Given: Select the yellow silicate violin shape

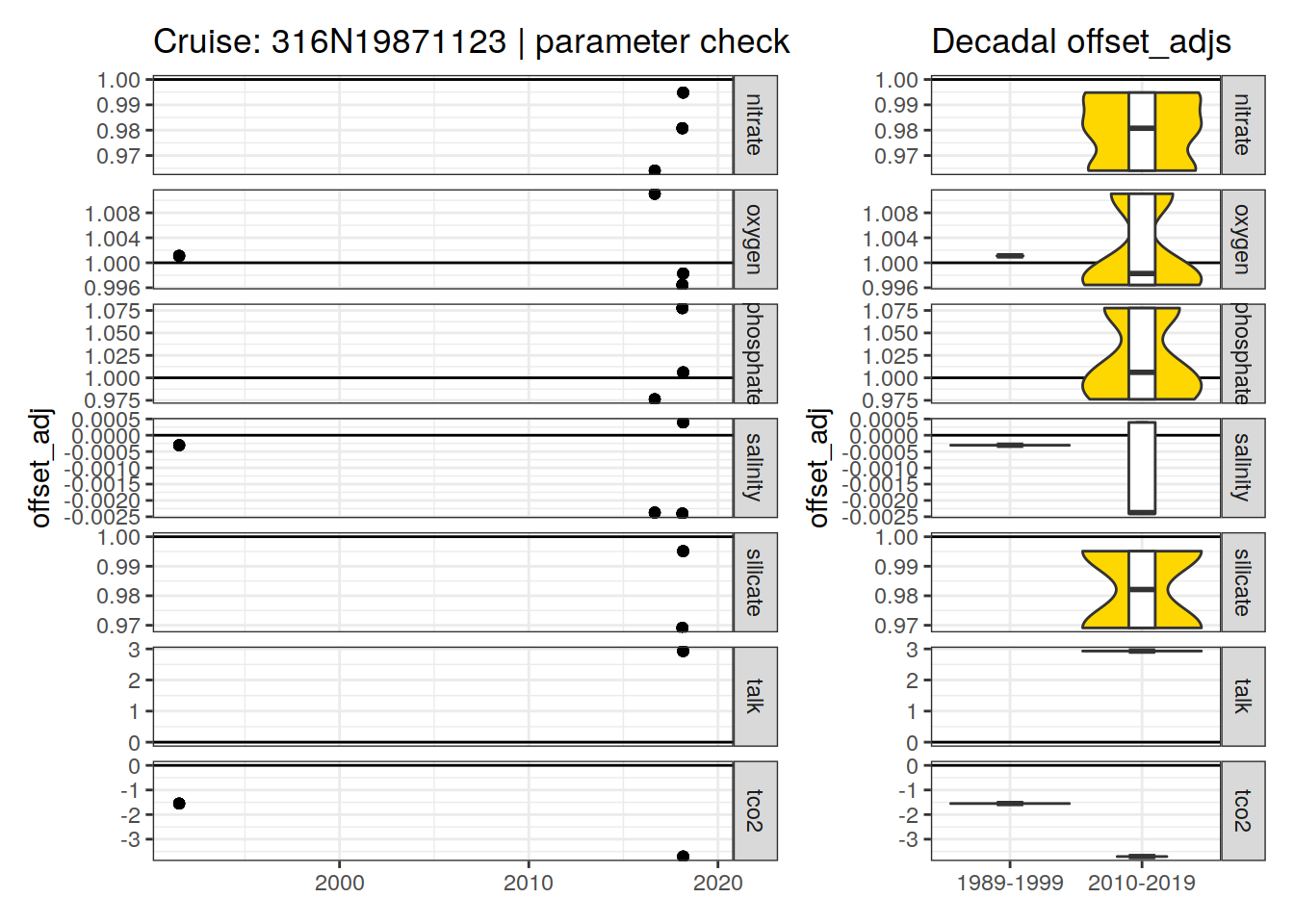Looking at the screenshot, I should (x=1100, y=589).
